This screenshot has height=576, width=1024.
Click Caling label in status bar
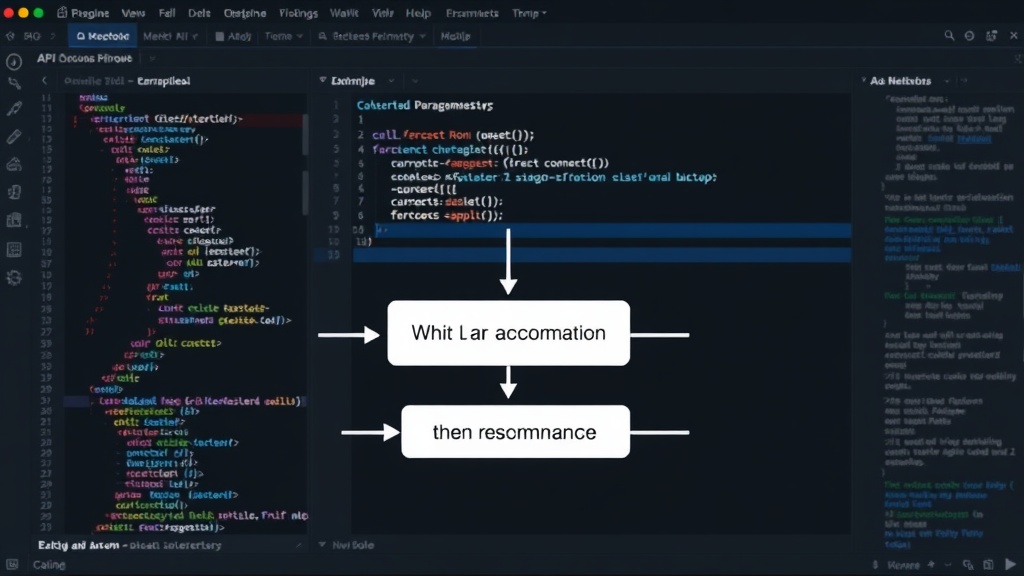[49, 565]
